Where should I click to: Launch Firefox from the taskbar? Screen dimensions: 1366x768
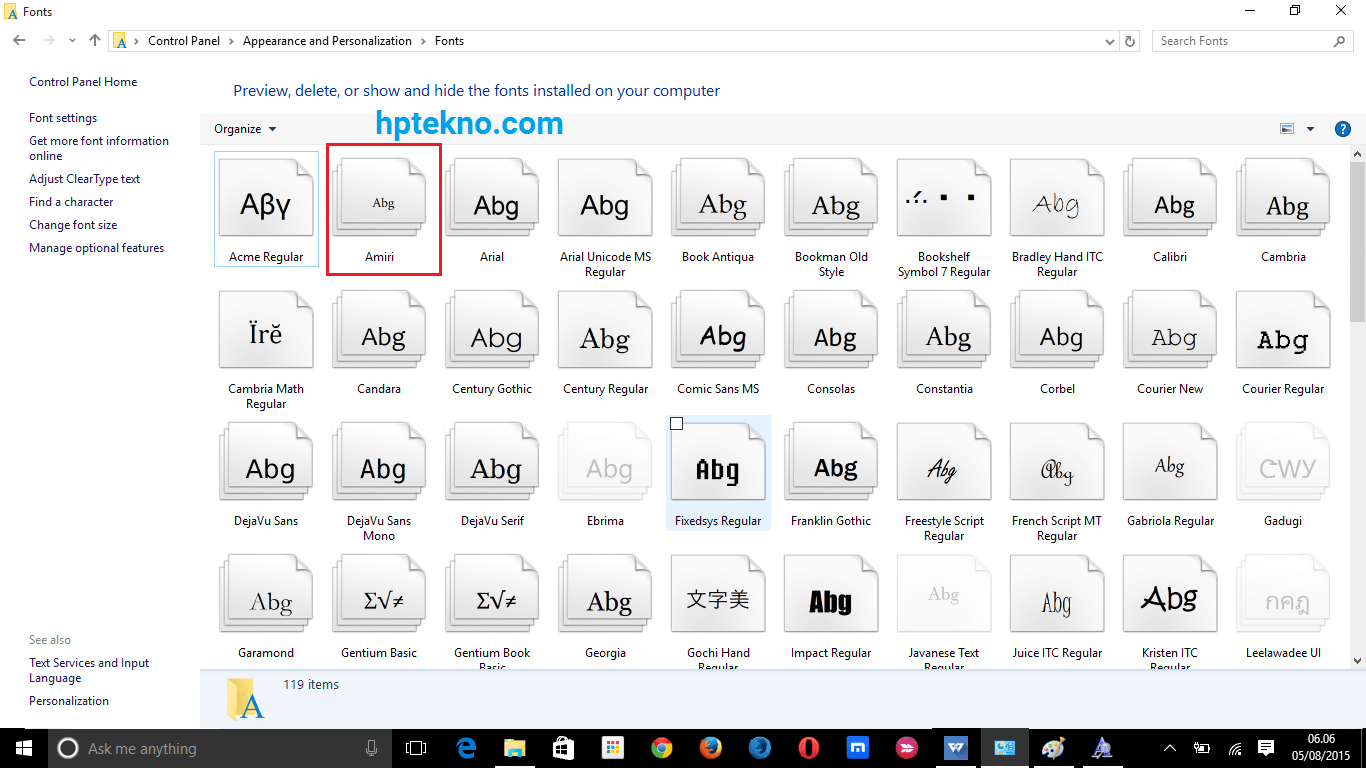click(x=710, y=748)
